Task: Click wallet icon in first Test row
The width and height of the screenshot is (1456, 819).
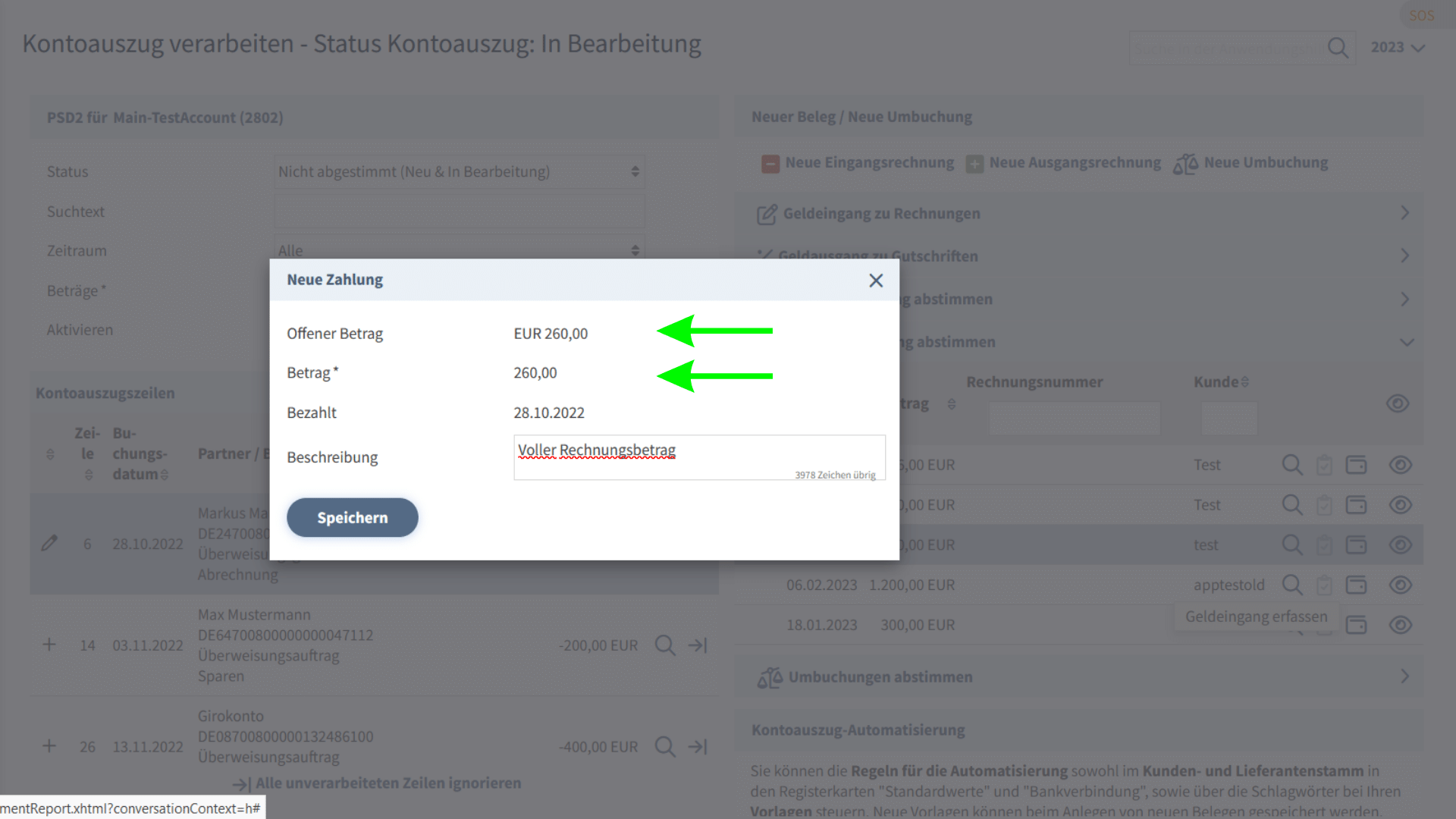Action: pos(1356,465)
